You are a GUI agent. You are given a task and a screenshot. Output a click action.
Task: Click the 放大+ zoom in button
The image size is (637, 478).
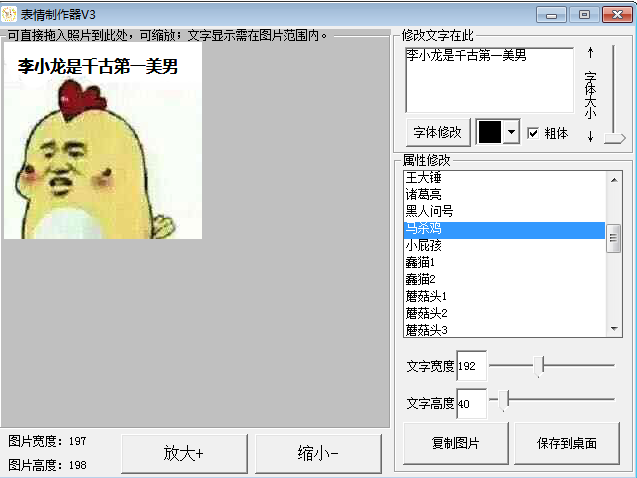click(184, 453)
